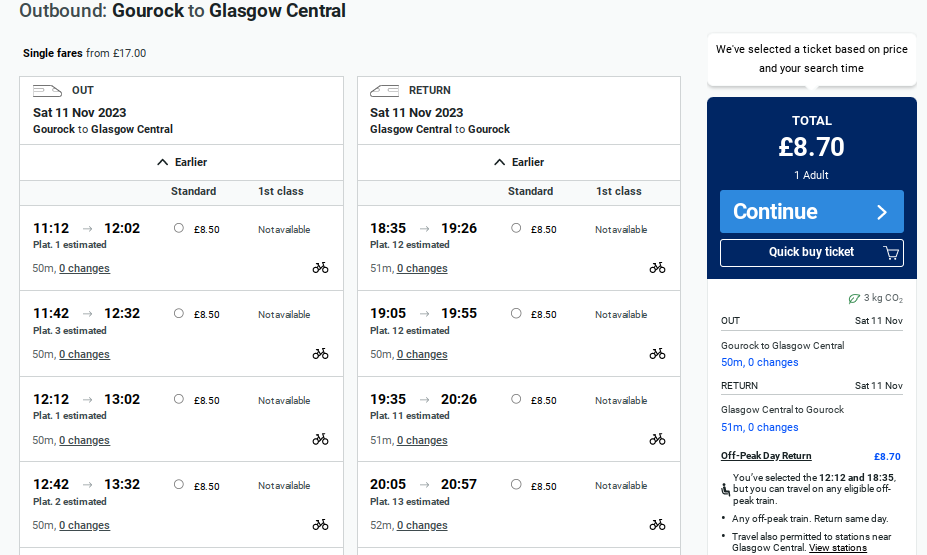Click the outbound train icon next to OUT
Image resolution: width=927 pixels, height=555 pixels.
coord(48,91)
